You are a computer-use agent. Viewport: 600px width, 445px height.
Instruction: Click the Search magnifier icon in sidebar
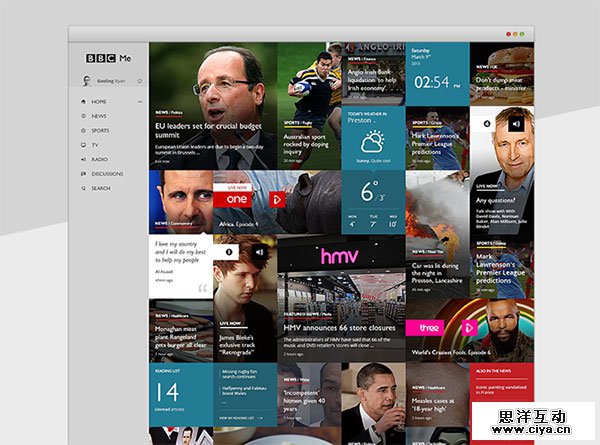pos(82,188)
